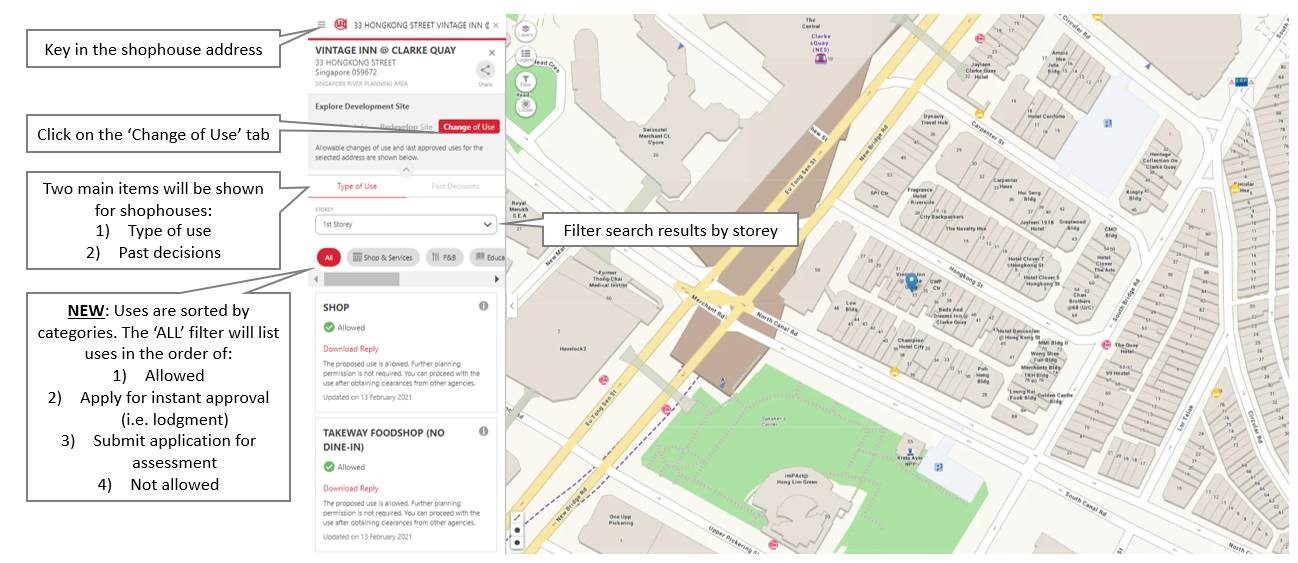Open the map Legend button
Viewport: 1298px width, 563px height.
pyautogui.click(x=525, y=57)
